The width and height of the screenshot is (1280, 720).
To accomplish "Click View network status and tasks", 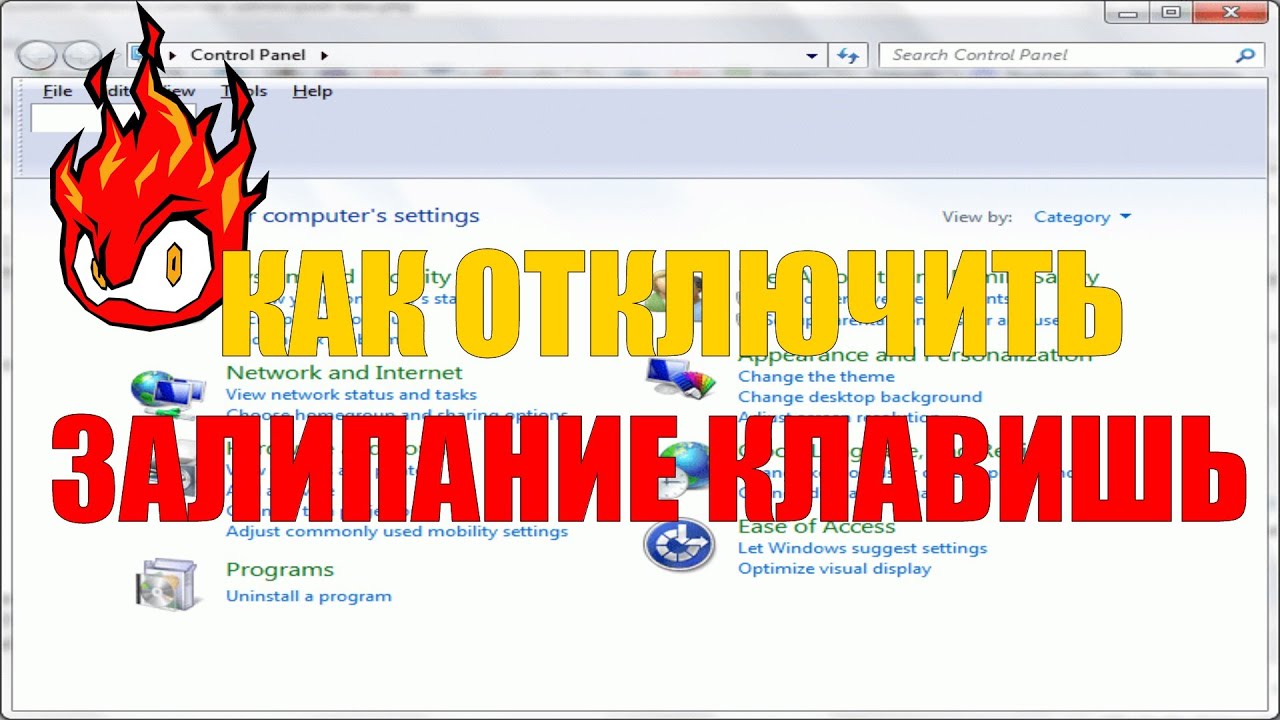I will coord(352,394).
